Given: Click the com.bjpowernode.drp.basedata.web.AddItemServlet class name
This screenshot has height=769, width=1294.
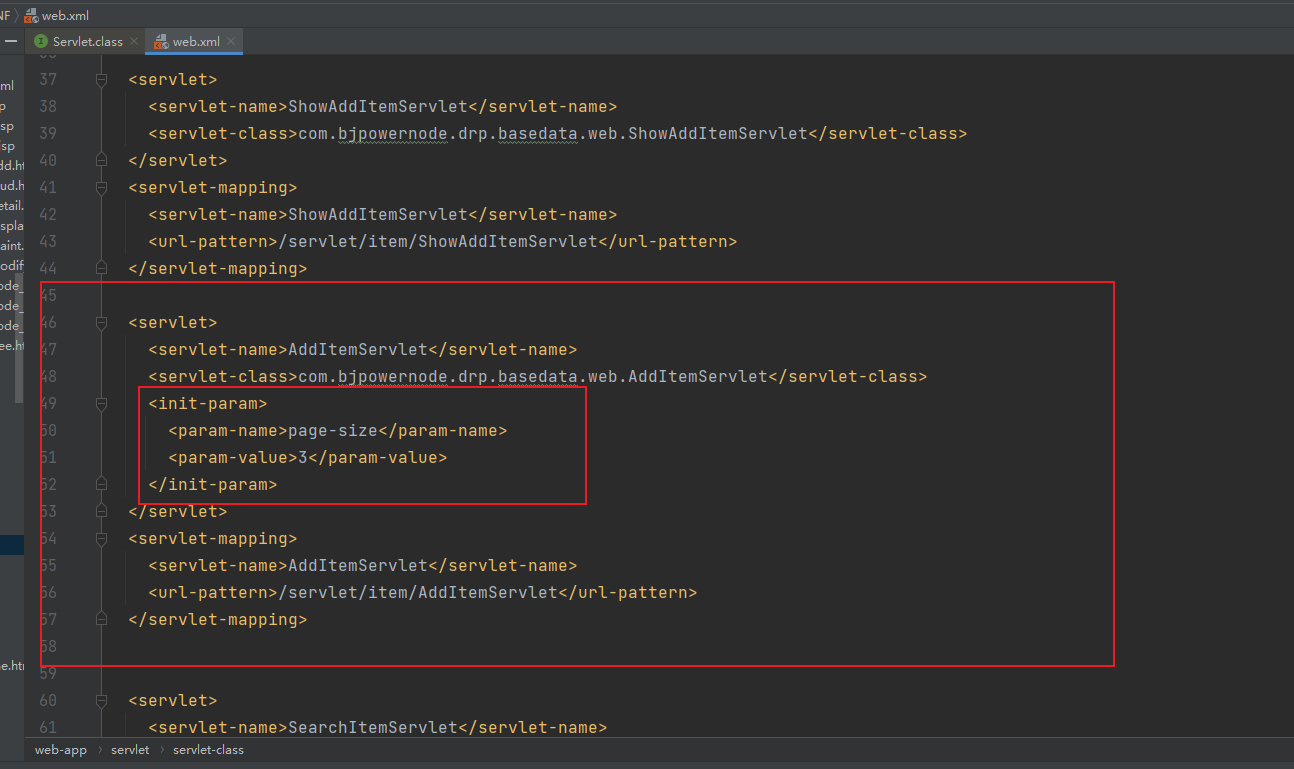Looking at the screenshot, I should (x=533, y=377).
